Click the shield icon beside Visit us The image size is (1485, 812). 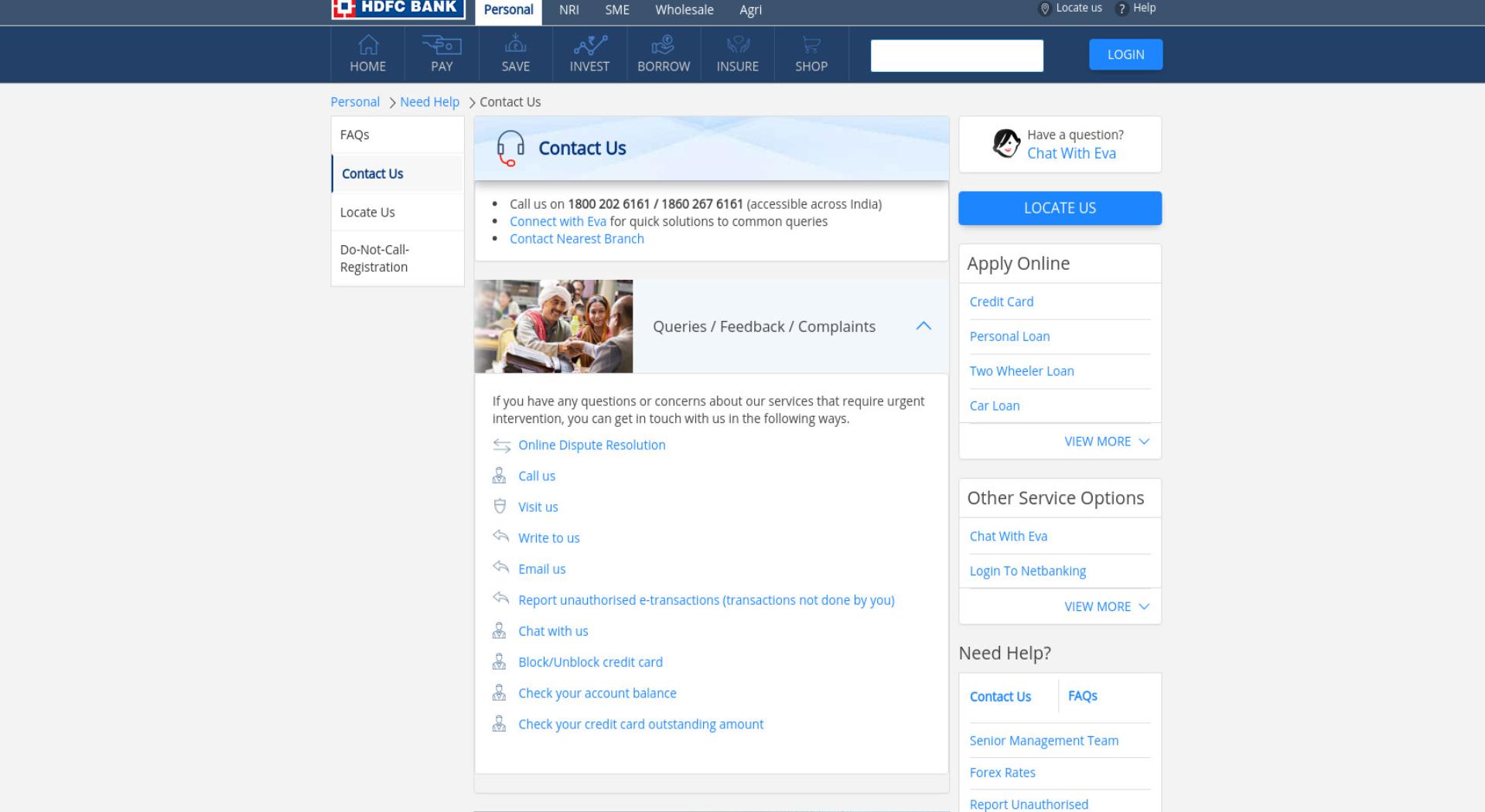pos(500,507)
